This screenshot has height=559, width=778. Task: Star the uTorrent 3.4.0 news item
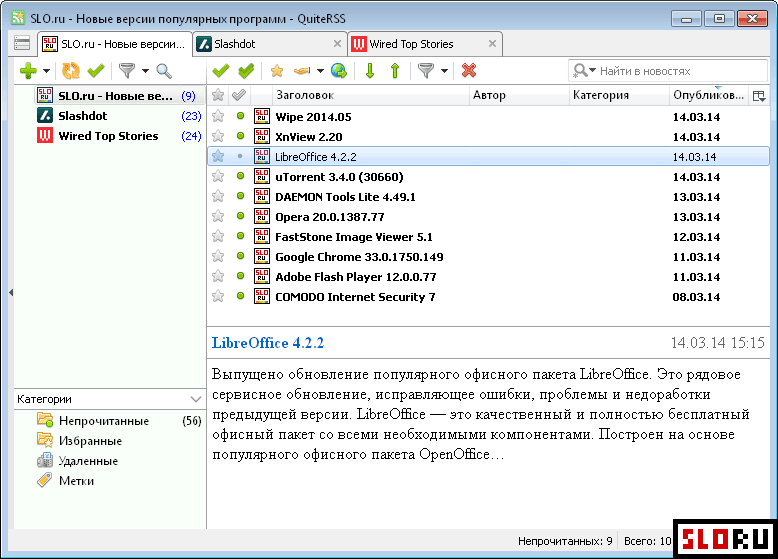pyautogui.click(x=218, y=177)
